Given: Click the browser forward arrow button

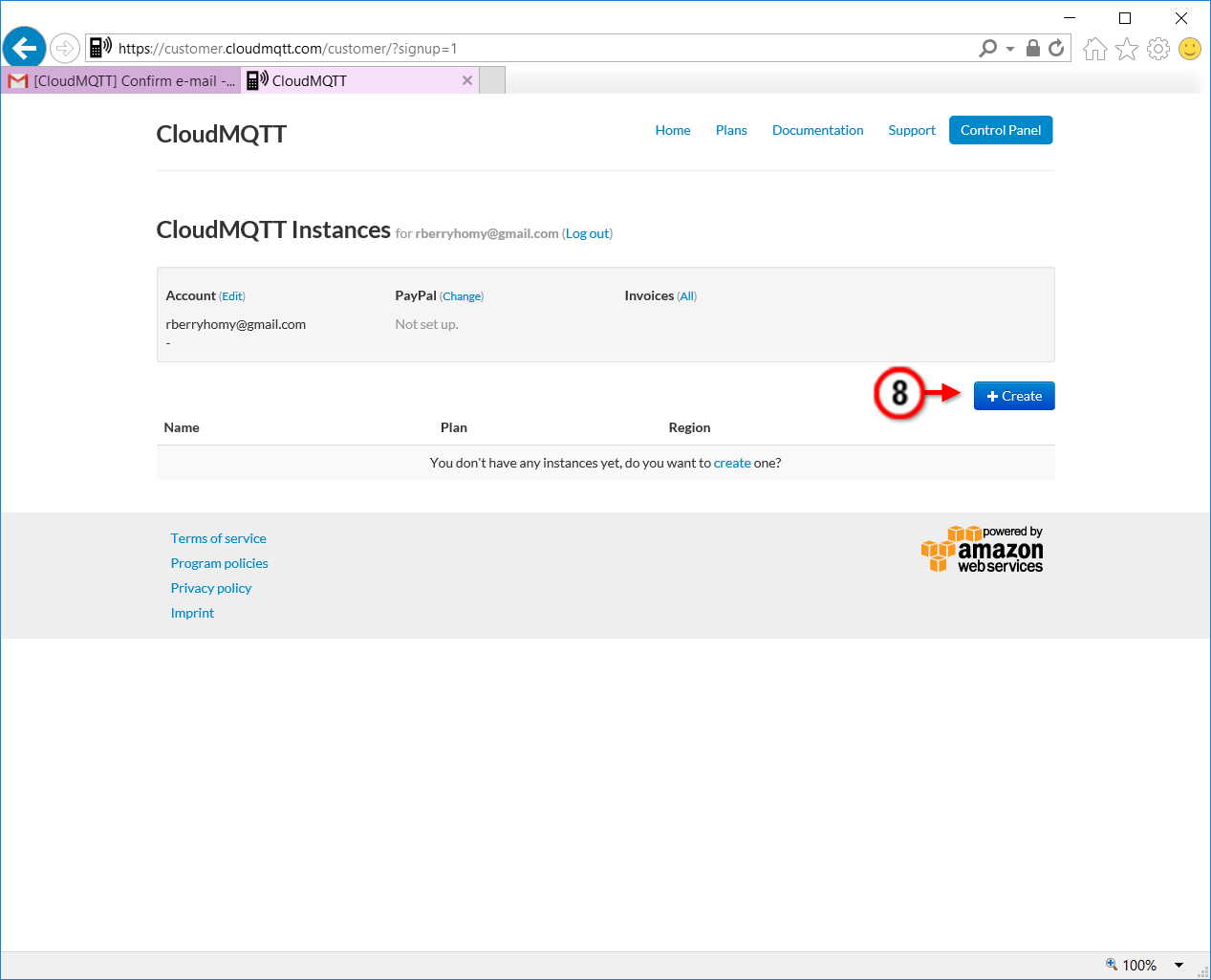Looking at the screenshot, I should click(65, 48).
